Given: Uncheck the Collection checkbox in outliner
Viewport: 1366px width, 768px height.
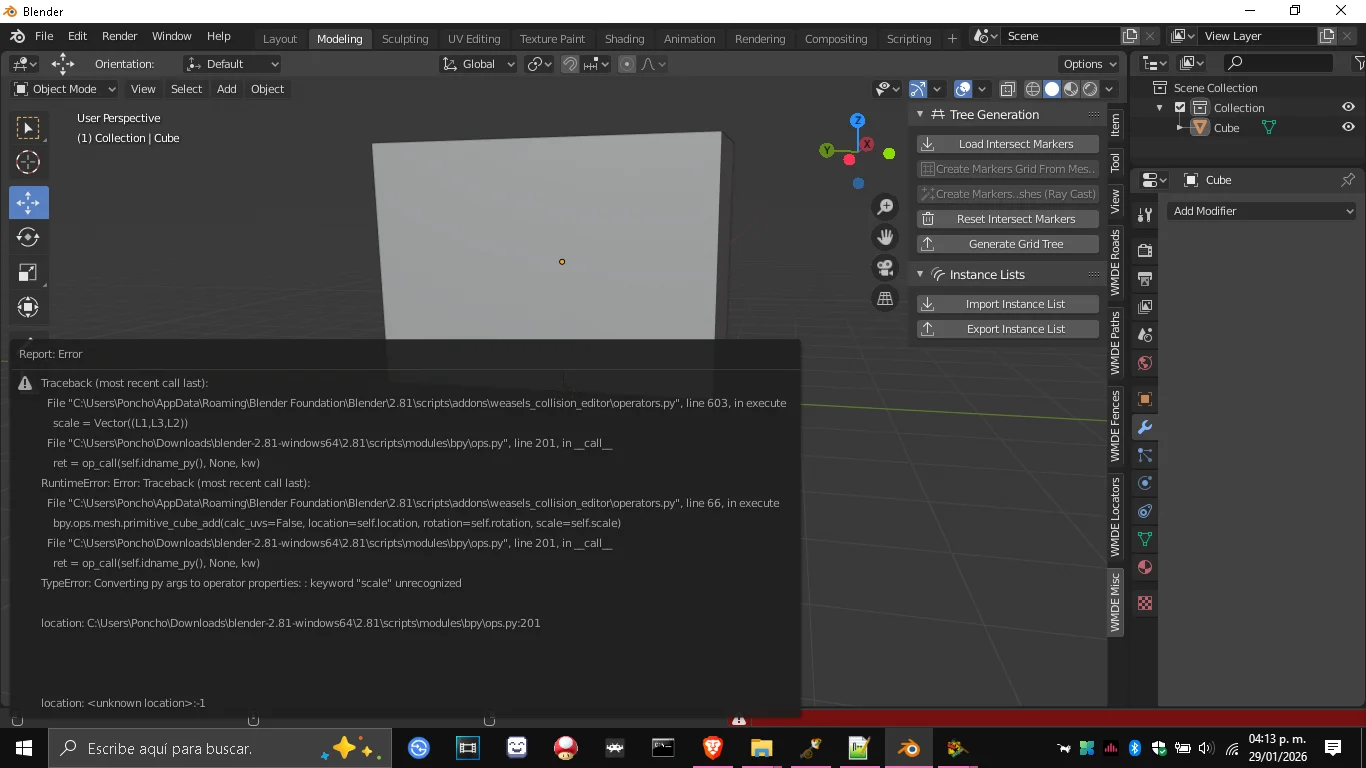Looking at the screenshot, I should click(1180, 108).
